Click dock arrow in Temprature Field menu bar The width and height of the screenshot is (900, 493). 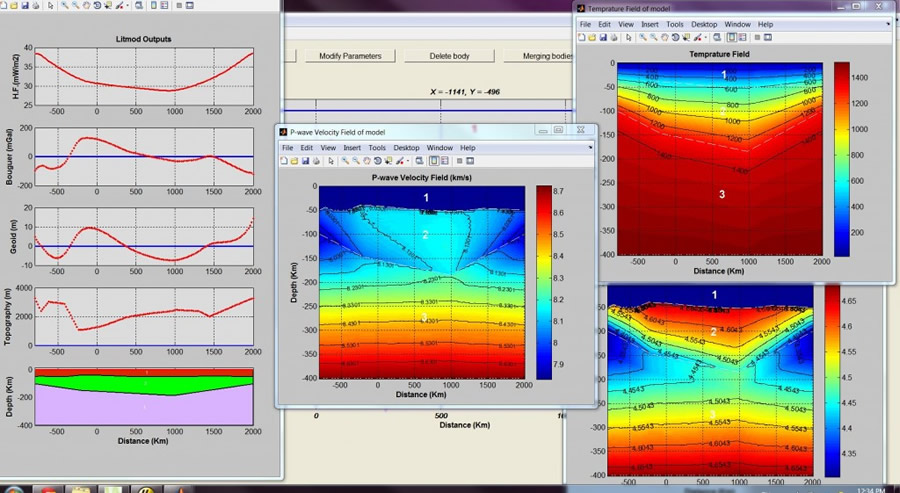click(888, 24)
